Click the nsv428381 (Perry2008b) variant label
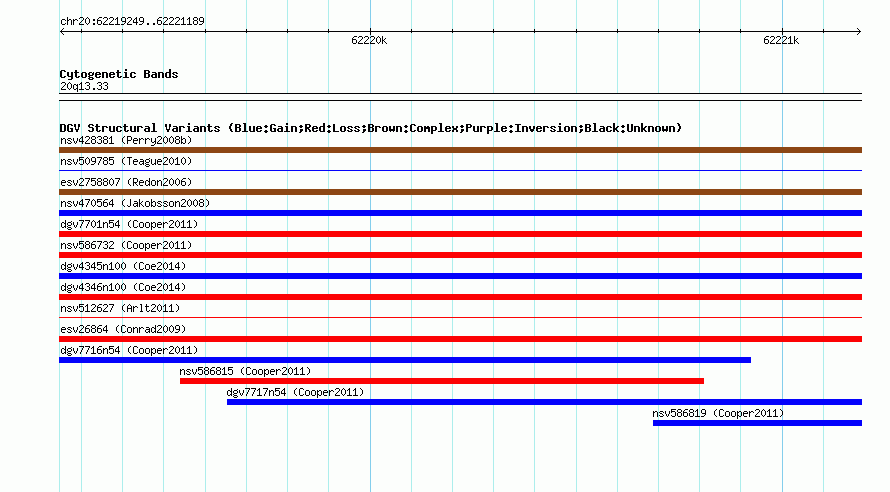This screenshot has height=492, width=890. coord(126,140)
